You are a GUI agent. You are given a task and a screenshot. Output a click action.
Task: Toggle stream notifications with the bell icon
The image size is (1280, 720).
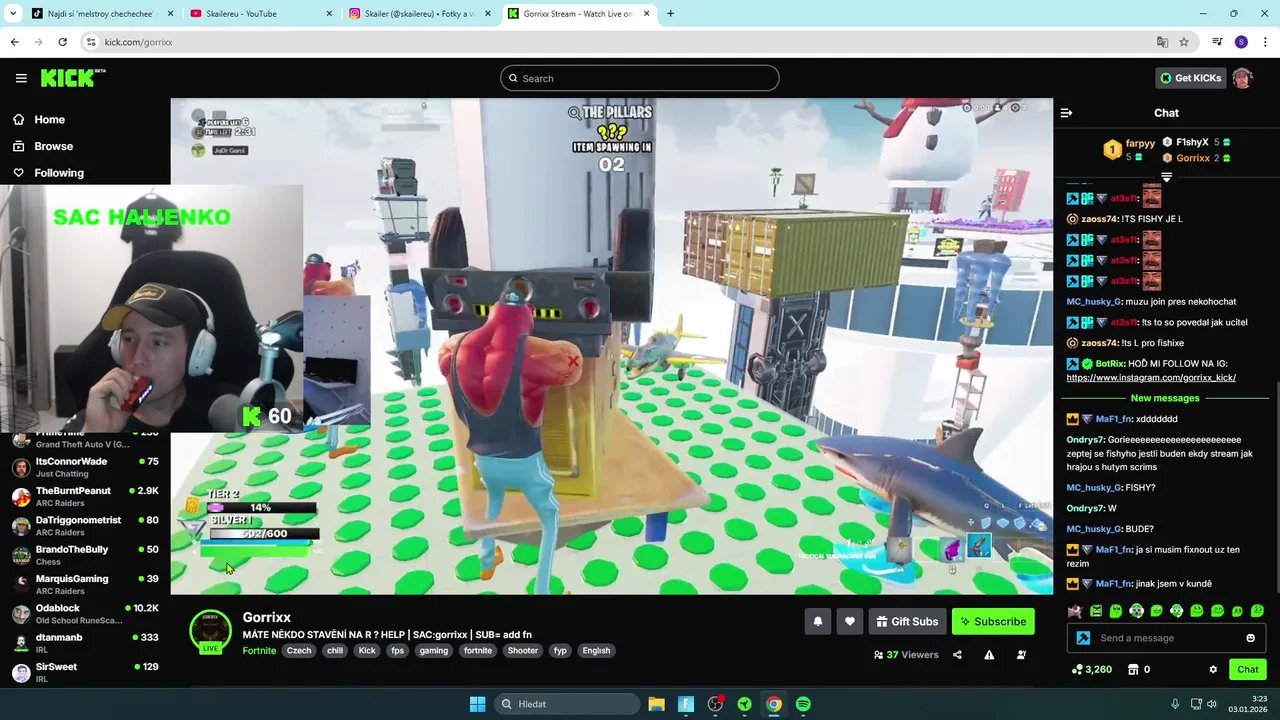click(817, 621)
